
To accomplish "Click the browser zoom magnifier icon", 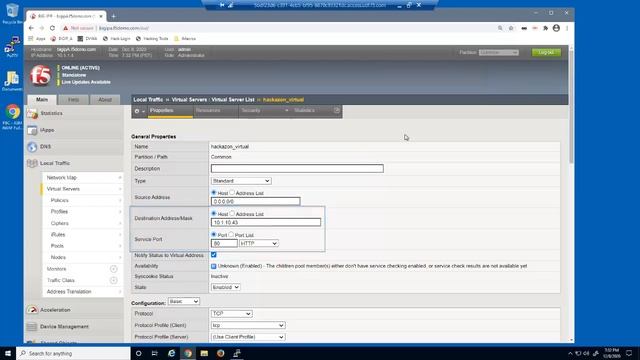I will [500, 28].
